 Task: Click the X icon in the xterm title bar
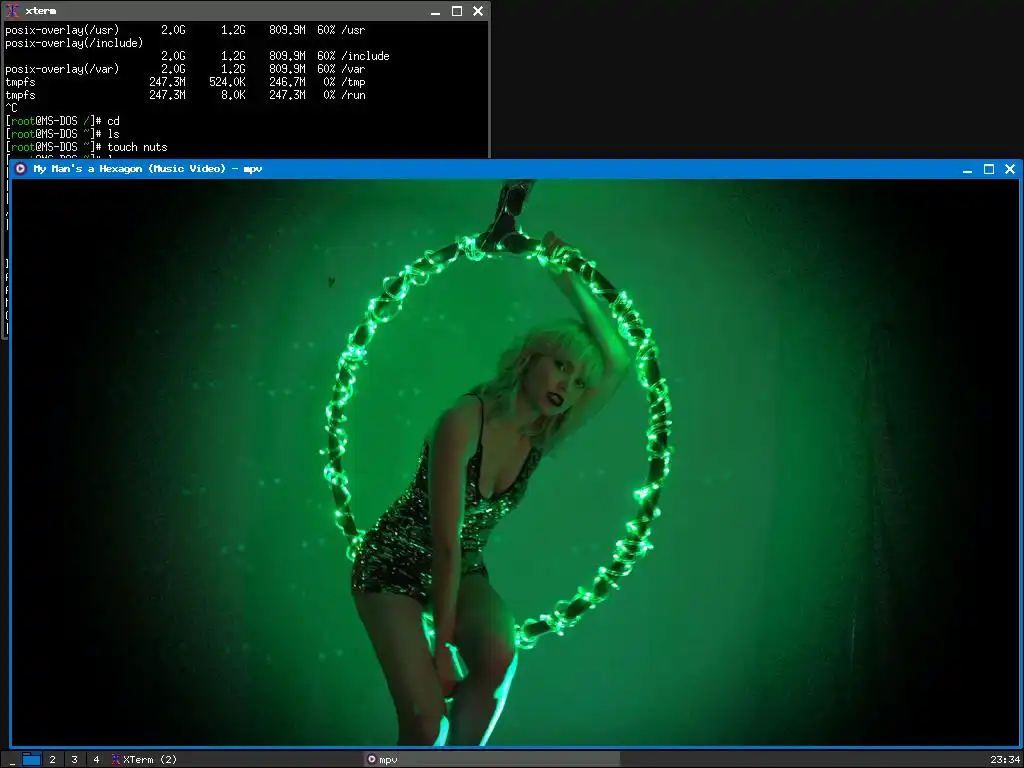[x=12, y=11]
